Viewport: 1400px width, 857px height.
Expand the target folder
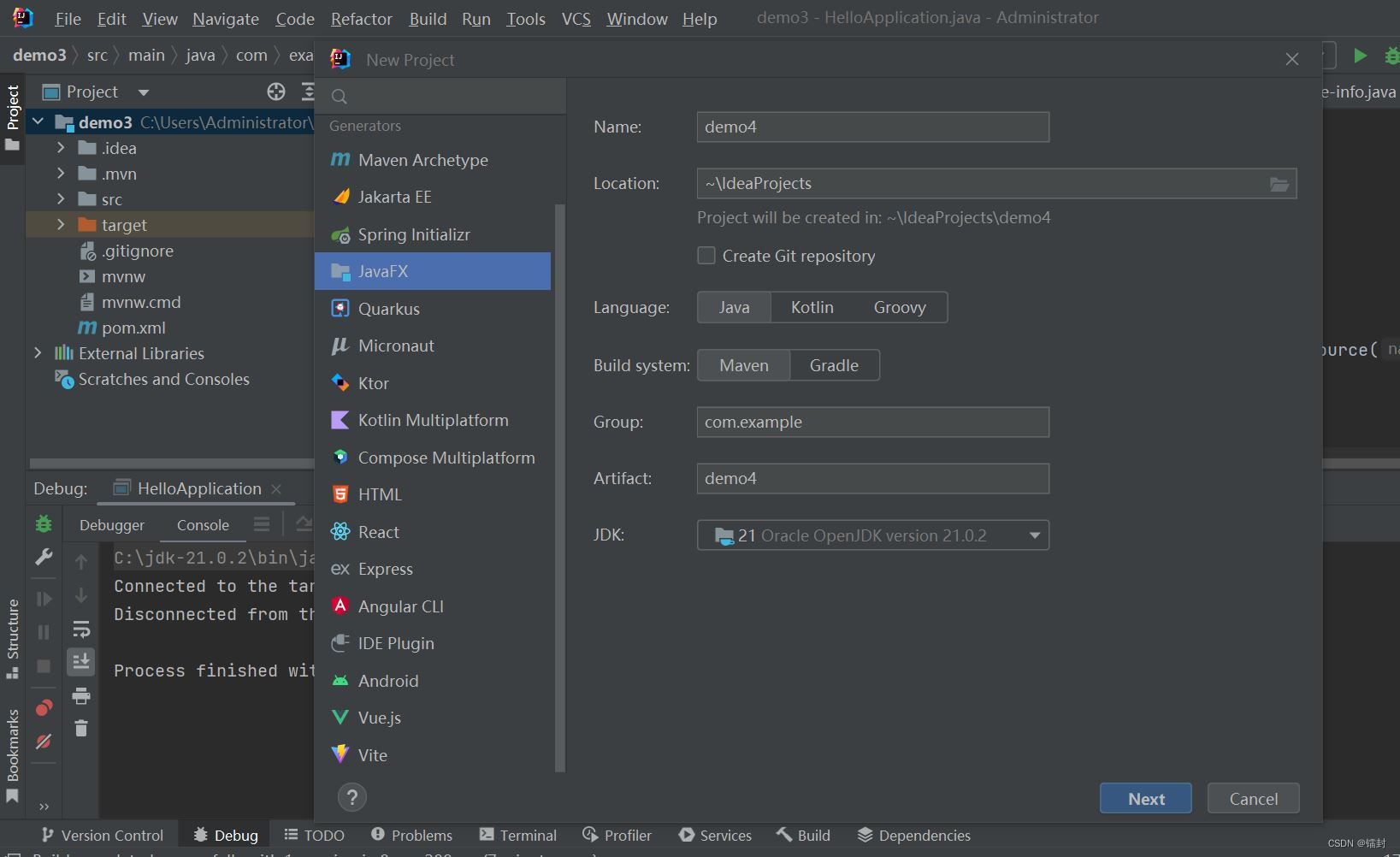(x=61, y=225)
